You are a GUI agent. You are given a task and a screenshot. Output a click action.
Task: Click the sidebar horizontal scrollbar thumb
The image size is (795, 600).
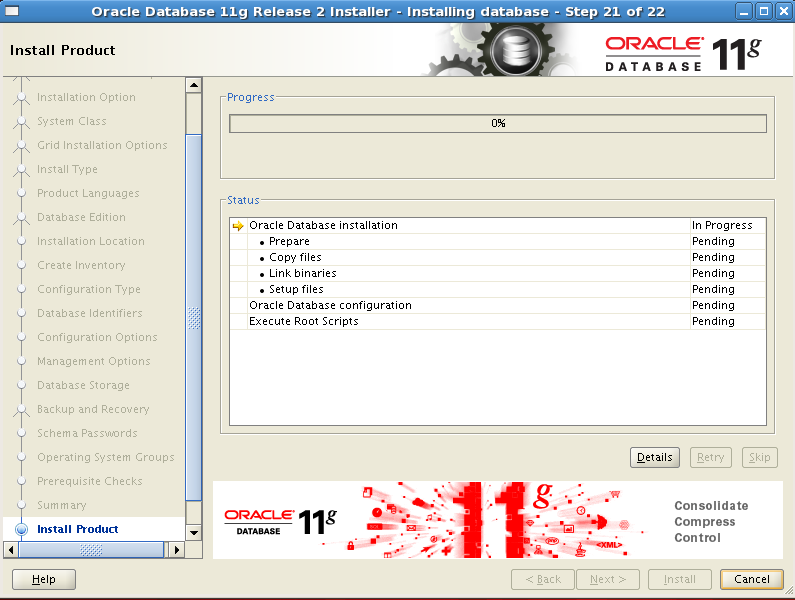(x=91, y=549)
